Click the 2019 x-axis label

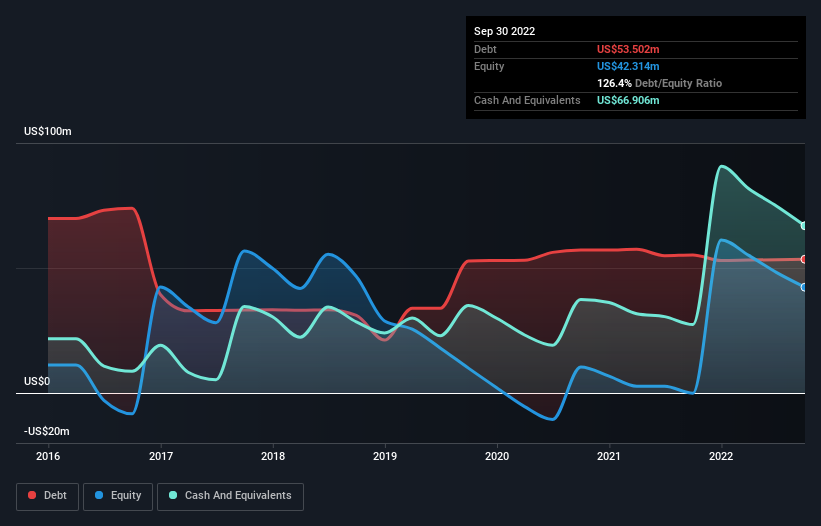(385, 456)
